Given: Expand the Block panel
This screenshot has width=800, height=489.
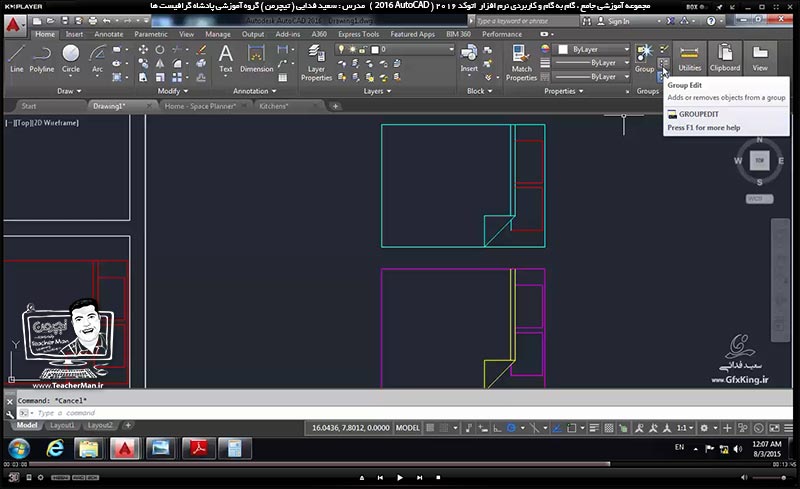Looking at the screenshot, I should 480,91.
